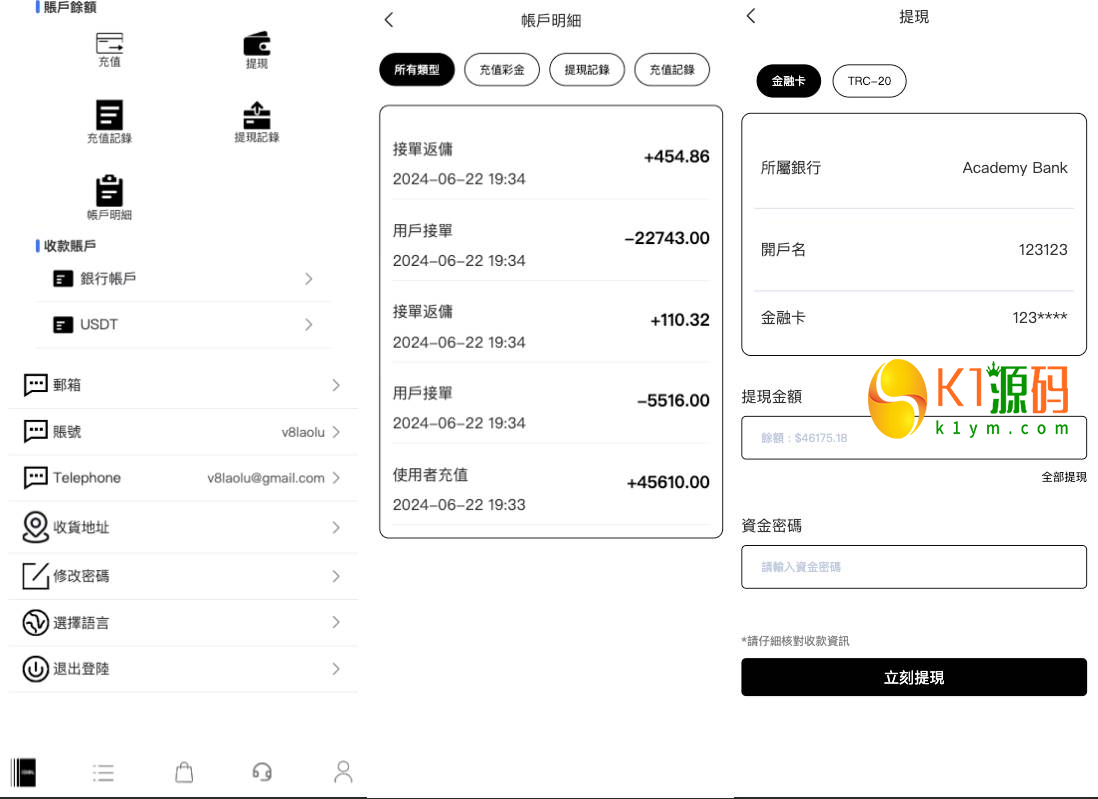Select the +45610.00 使用者充值 entry
Viewport: 1098px width, 799px height.
(551, 489)
